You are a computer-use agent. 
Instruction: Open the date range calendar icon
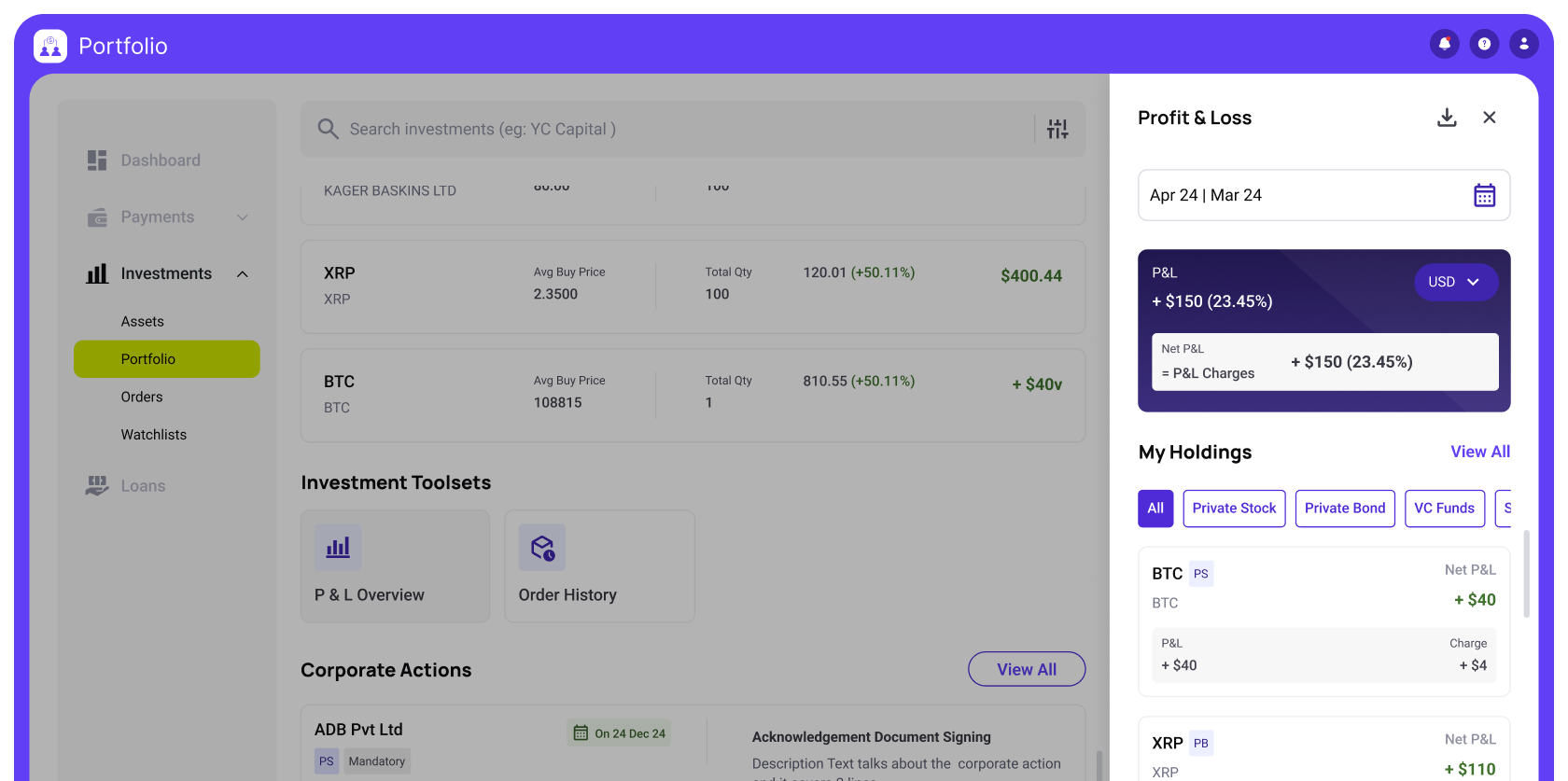1484,195
